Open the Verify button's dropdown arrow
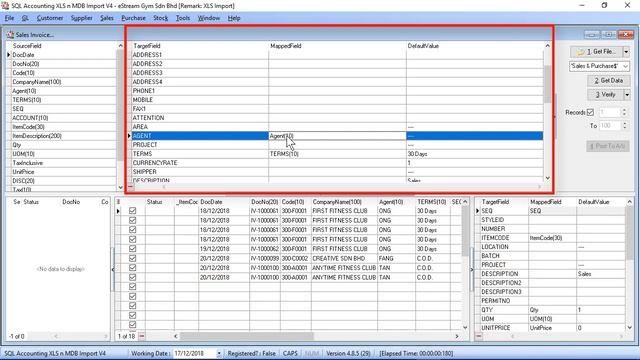Viewport: 640px width, 360px height. click(627, 95)
